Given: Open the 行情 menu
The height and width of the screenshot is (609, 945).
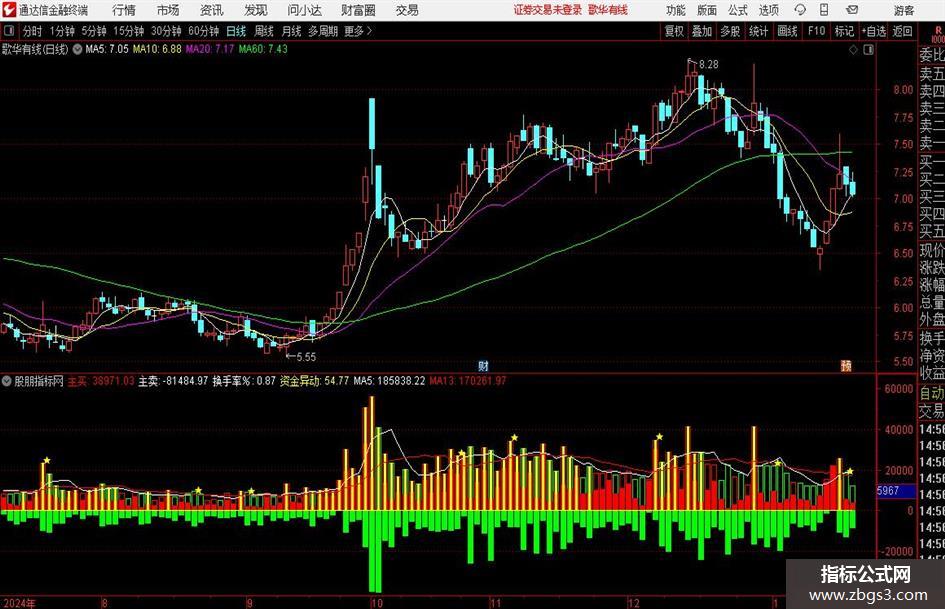Looking at the screenshot, I should 124,10.
